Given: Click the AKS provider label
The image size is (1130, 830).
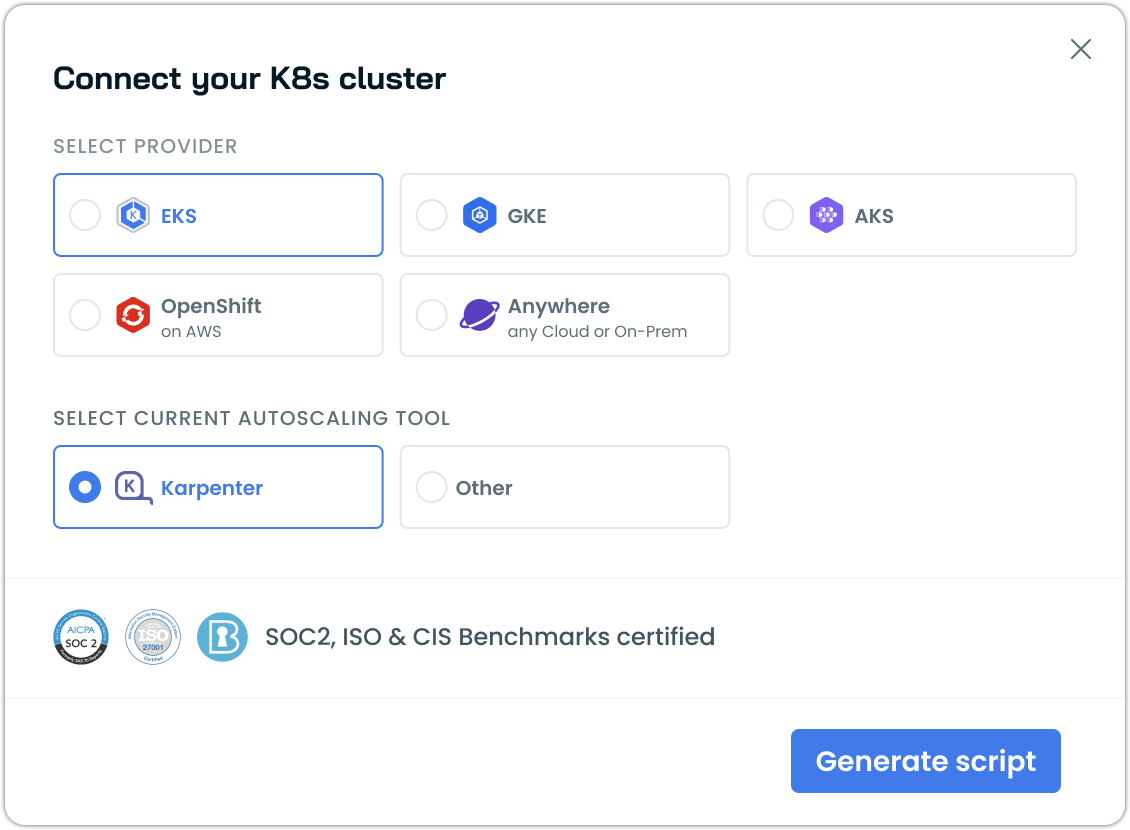Looking at the screenshot, I should tap(874, 216).
